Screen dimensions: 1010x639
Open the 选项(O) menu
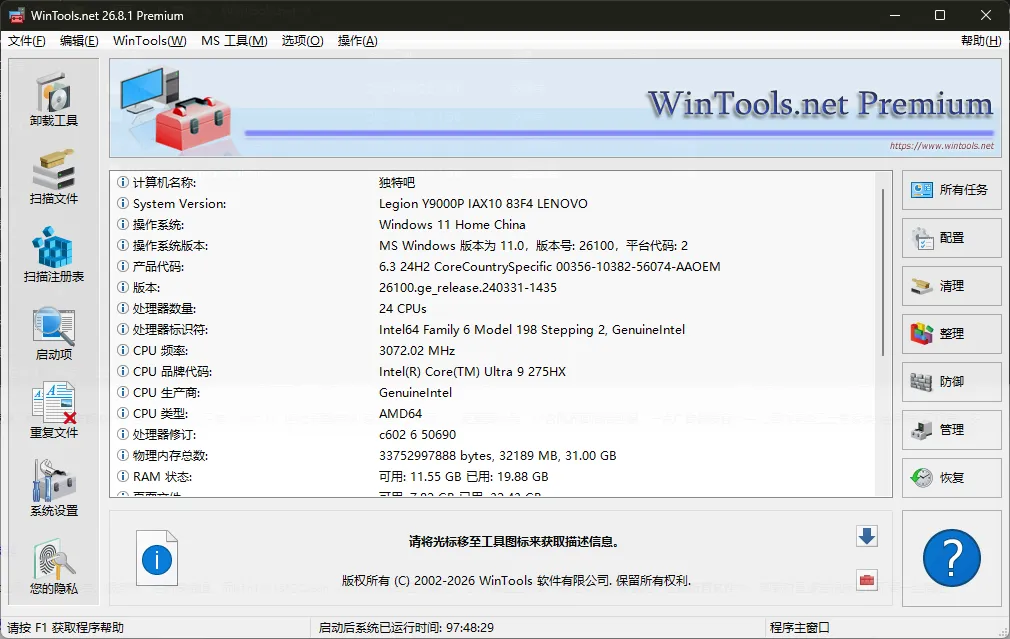tap(302, 41)
